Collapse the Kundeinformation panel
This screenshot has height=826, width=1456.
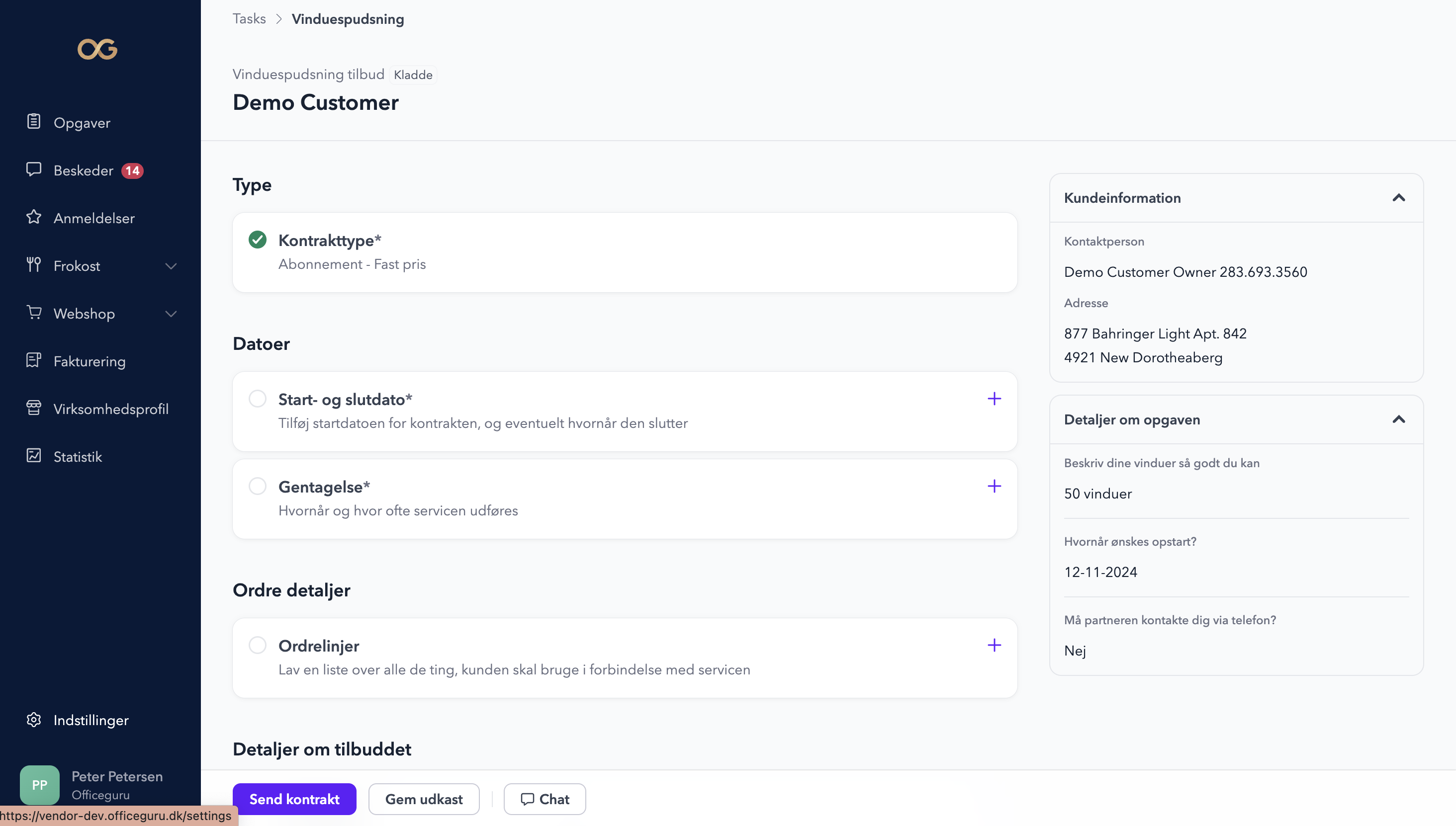[x=1398, y=198]
